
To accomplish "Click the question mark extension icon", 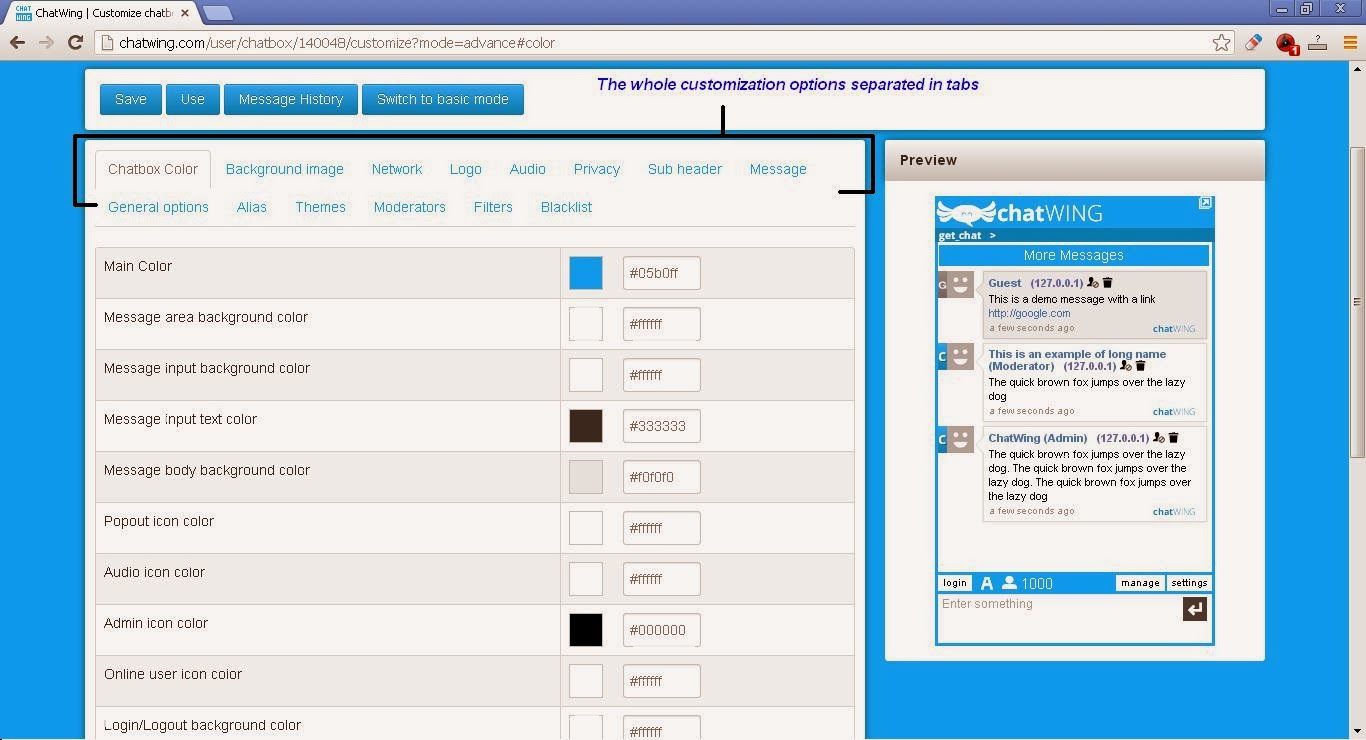I will (1318, 42).
